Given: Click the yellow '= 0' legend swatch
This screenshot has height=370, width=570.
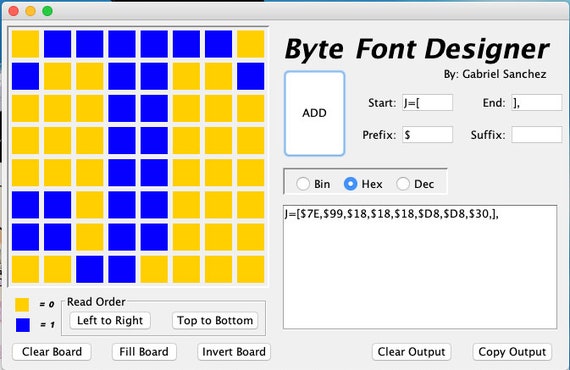Looking at the screenshot, I should click(x=22, y=305).
